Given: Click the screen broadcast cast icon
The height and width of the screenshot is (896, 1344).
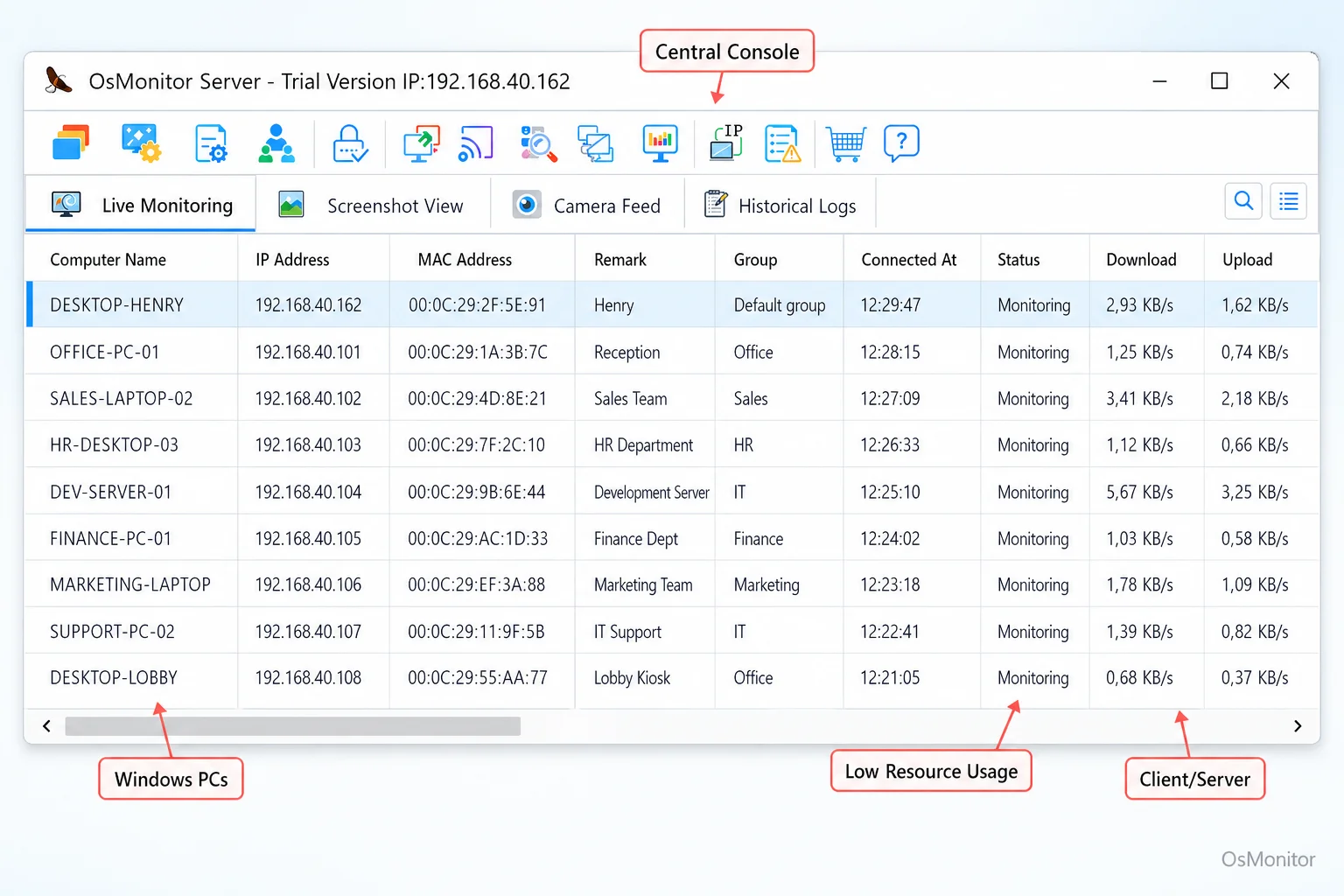Looking at the screenshot, I should click(x=475, y=143).
